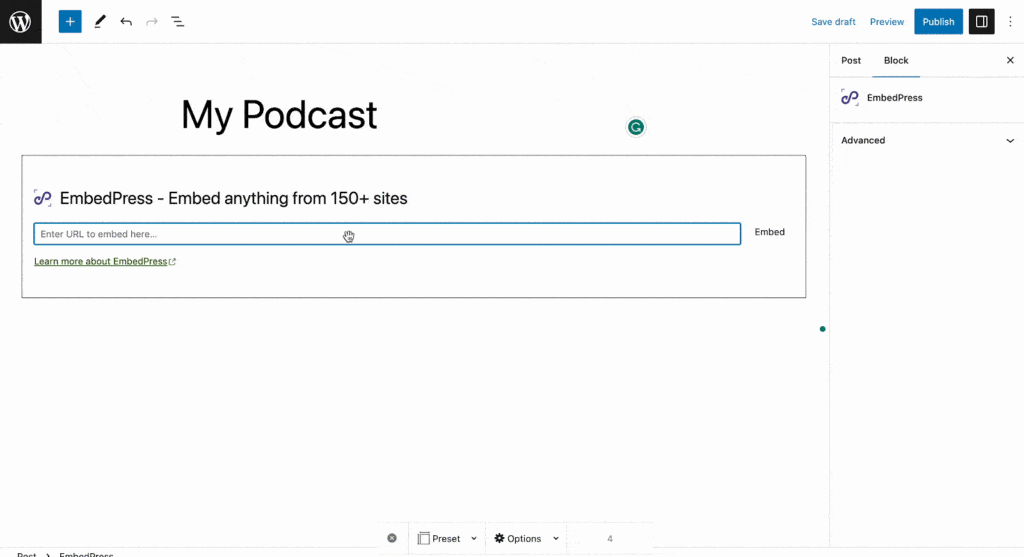Click the My Podcast title

pos(279,115)
